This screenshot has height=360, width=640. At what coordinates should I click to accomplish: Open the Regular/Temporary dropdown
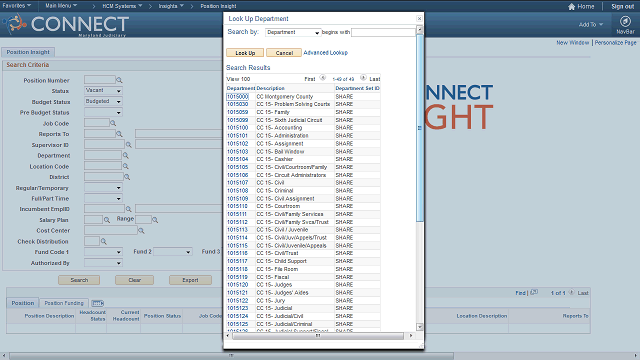[x=103, y=188]
